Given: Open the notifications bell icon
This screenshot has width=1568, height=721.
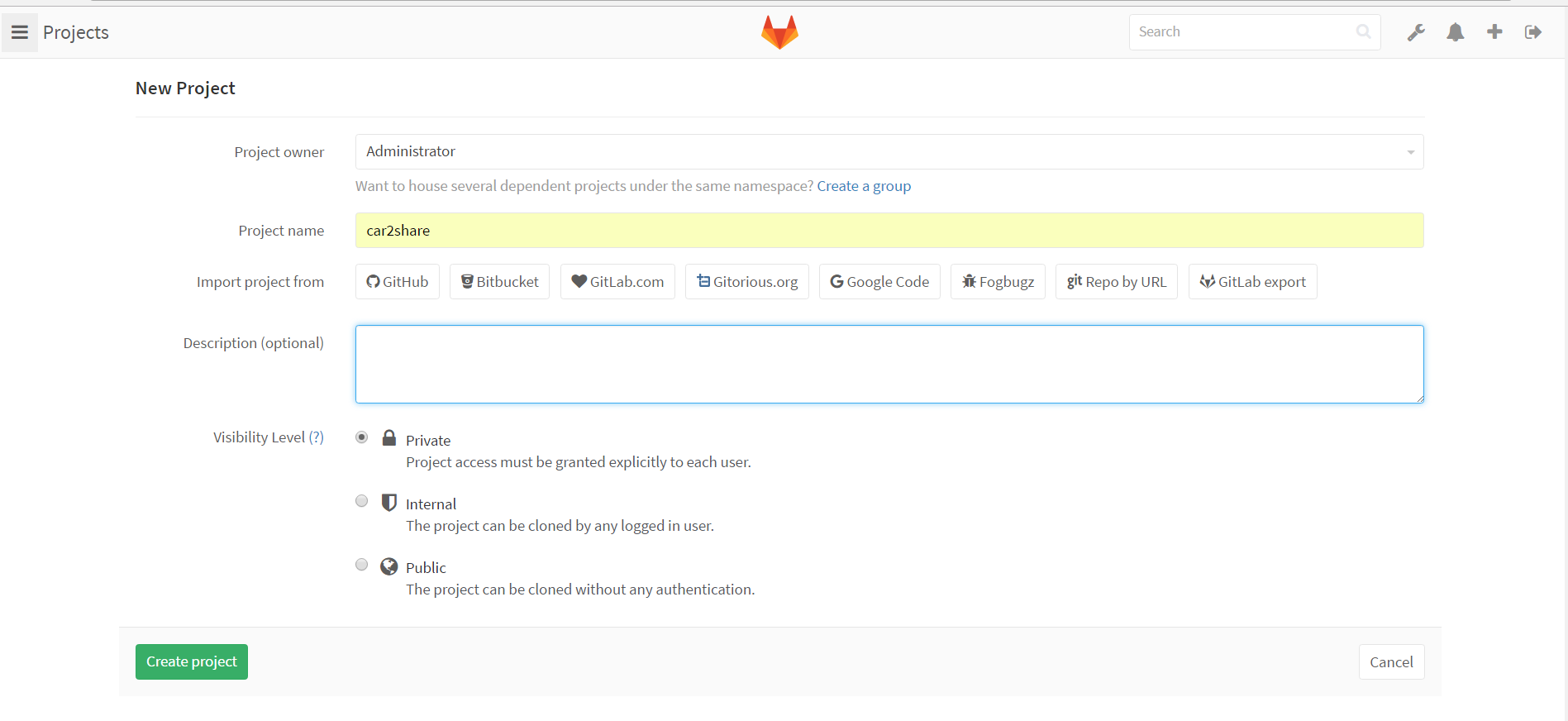Looking at the screenshot, I should pyautogui.click(x=1455, y=32).
